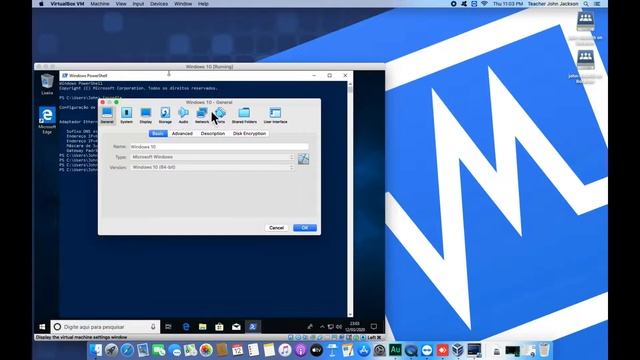Open Spotlight search in menu bar
The image size is (640, 360).
coord(586,4)
